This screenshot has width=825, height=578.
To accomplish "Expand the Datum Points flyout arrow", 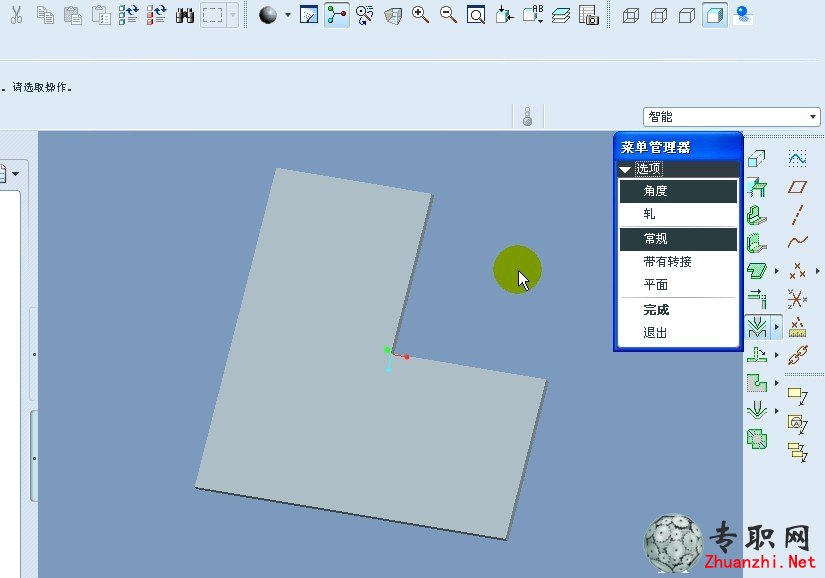I will pyautogui.click(x=818, y=271).
